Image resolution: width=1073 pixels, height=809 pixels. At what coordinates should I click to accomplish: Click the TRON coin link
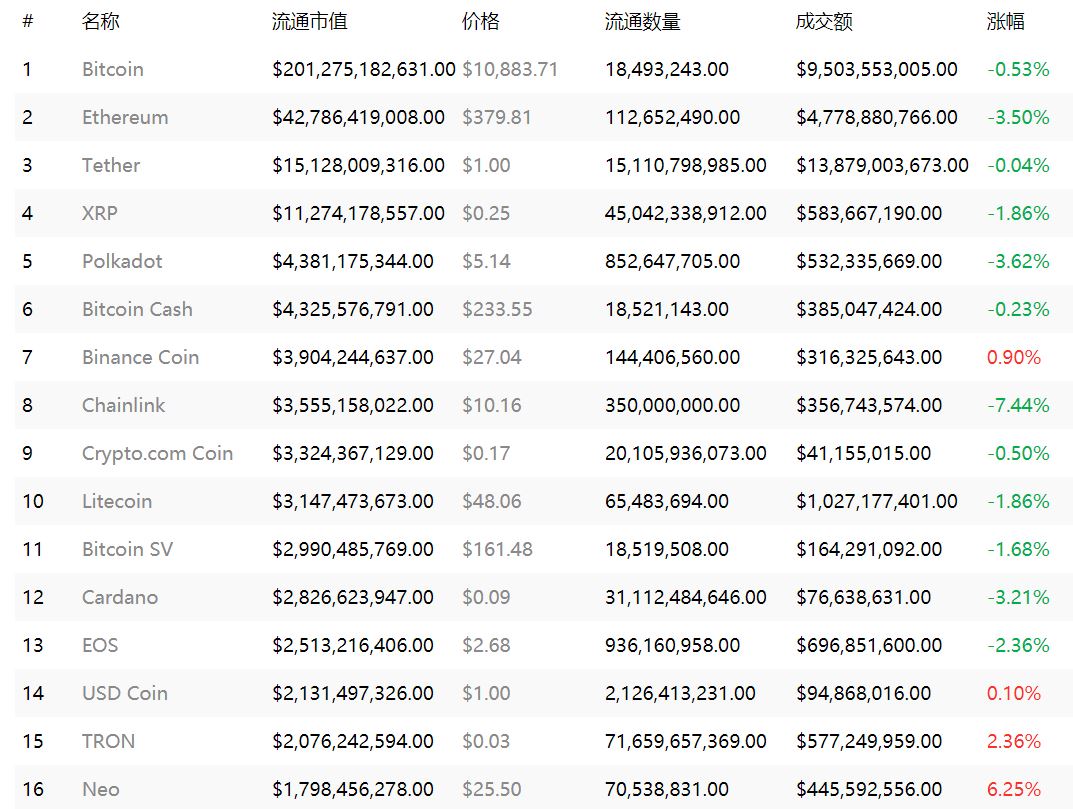108,741
